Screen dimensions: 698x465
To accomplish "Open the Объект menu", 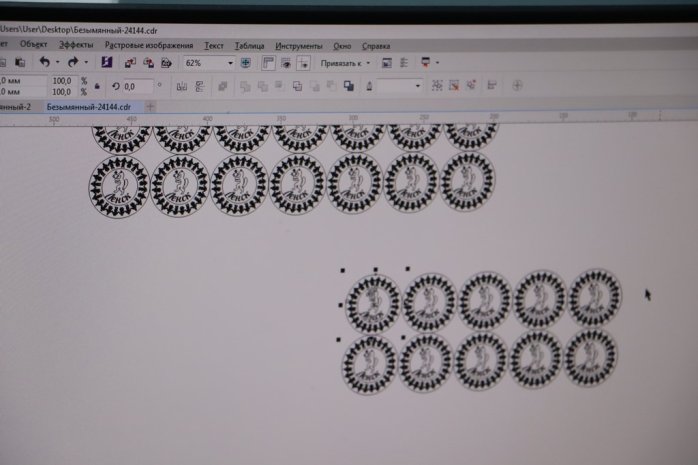I will click(33, 44).
